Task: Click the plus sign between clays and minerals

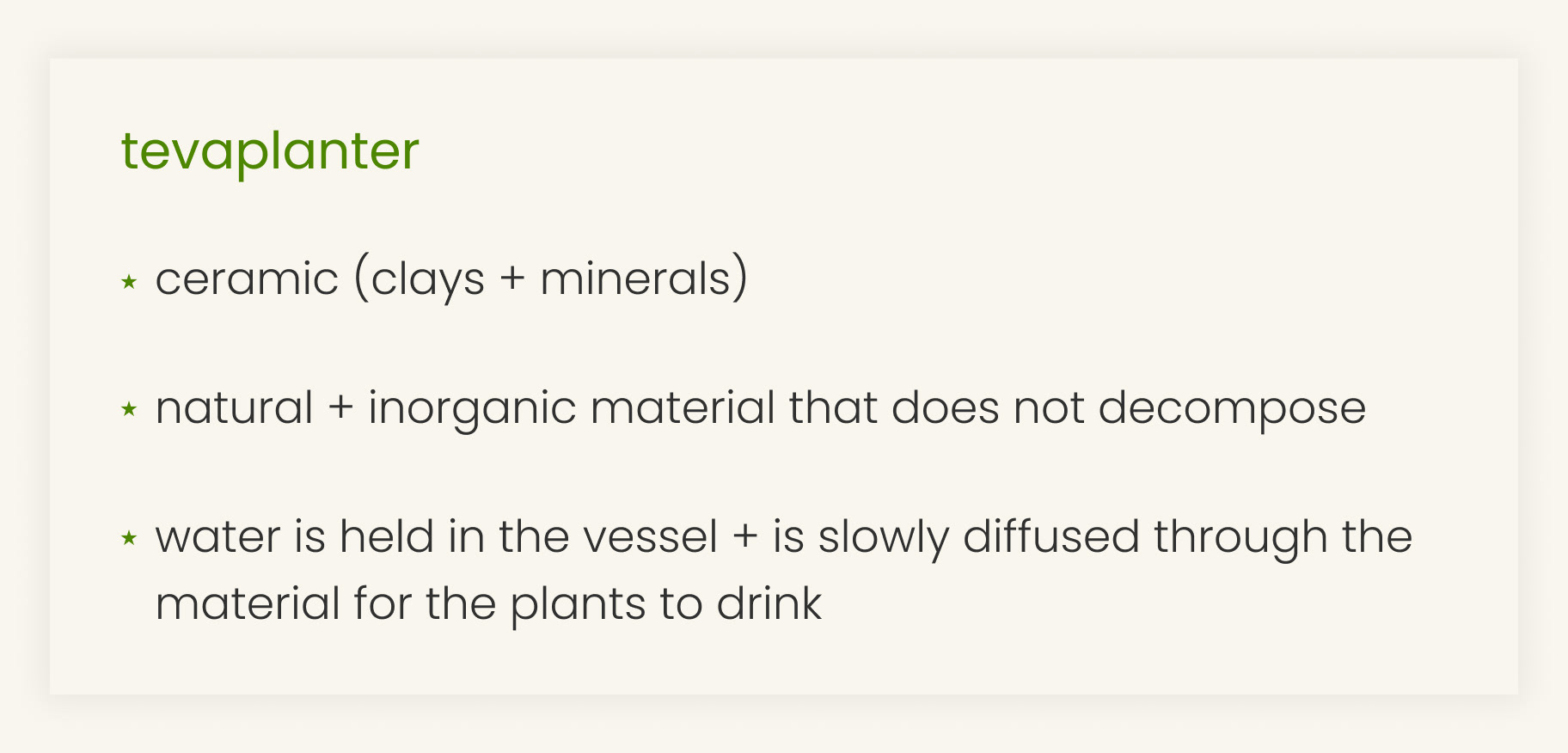Action: [x=512, y=280]
